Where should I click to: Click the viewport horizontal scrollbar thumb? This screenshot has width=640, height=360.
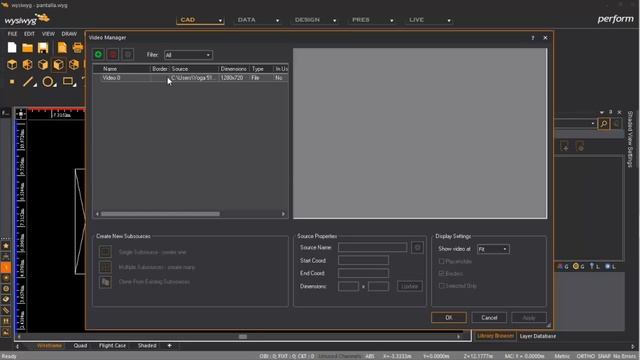(x=243, y=337)
